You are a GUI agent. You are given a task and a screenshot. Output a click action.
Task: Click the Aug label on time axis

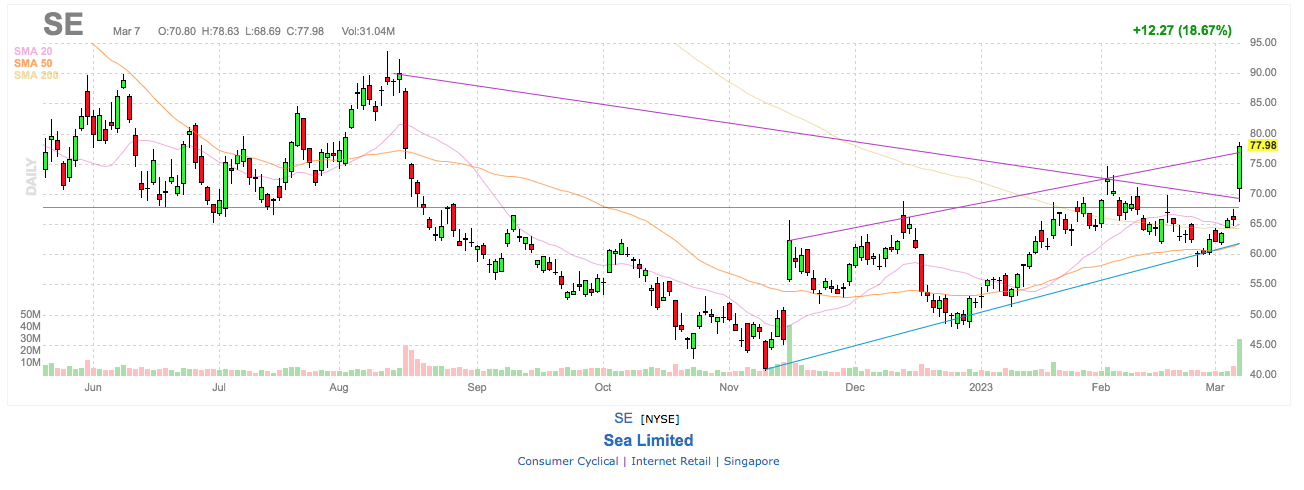339,386
